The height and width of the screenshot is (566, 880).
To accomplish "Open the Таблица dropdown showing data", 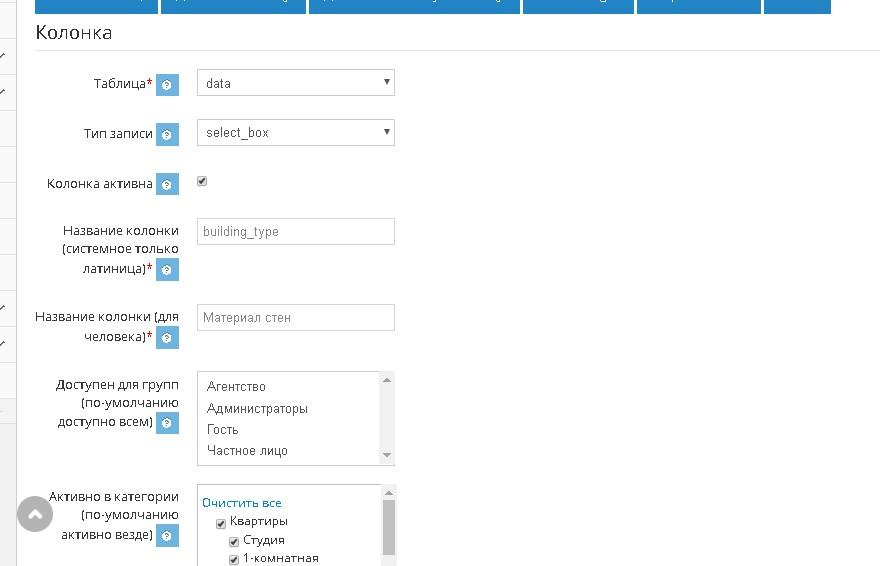I will (x=296, y=83).
